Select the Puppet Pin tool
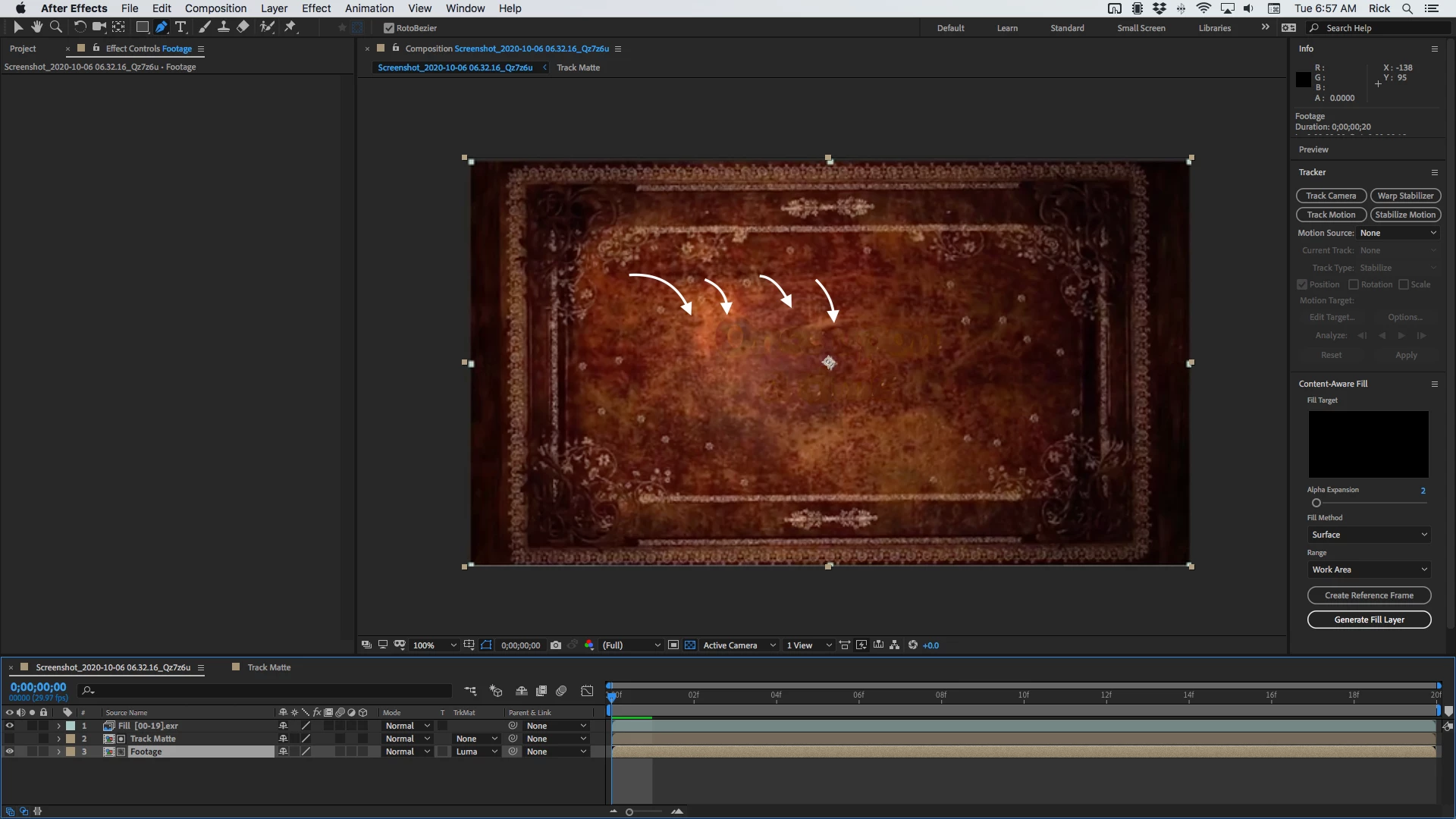Viewport: 1456px width, 819px height. [290, 27]
